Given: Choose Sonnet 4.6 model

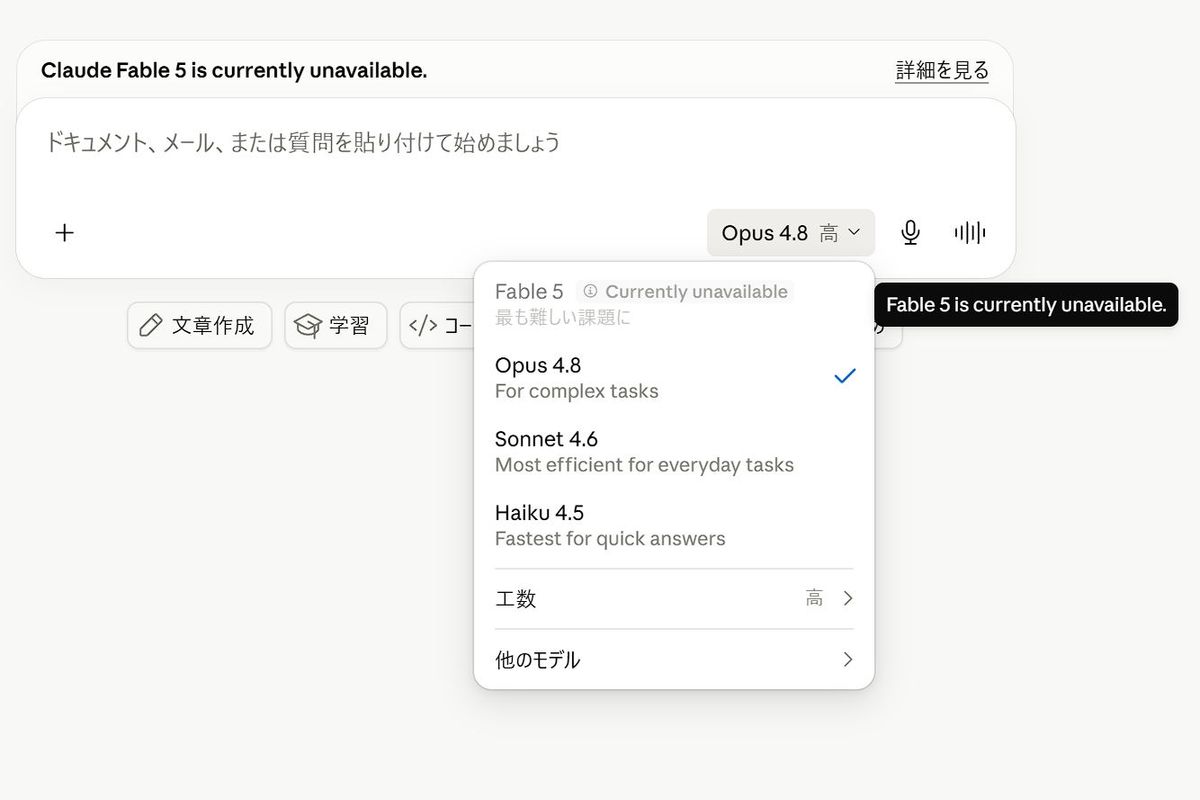Looking at the screenshot, I should click(674, 451).
